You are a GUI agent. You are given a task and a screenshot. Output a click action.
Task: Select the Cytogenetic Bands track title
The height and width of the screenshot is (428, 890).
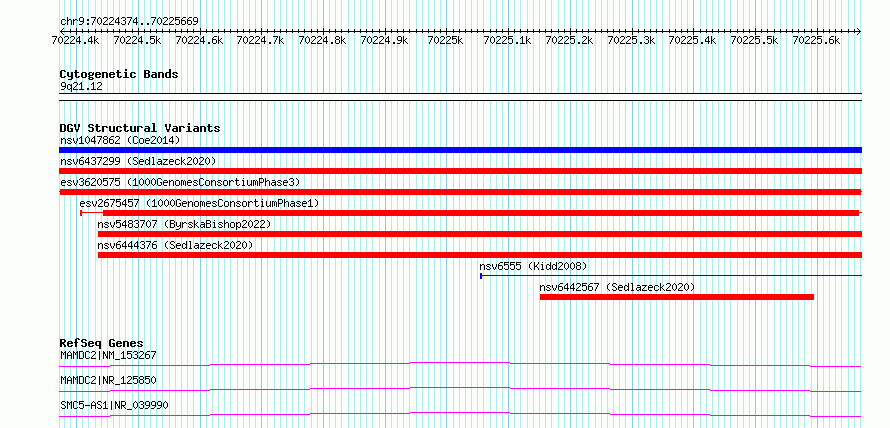pos(119,74)
